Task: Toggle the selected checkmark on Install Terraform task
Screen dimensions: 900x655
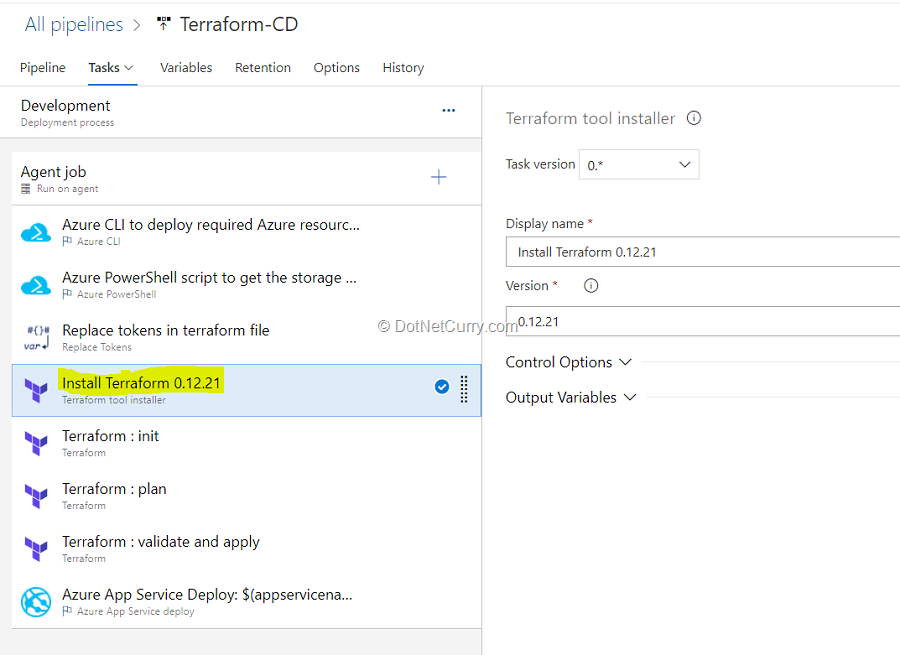Action: 441,387
